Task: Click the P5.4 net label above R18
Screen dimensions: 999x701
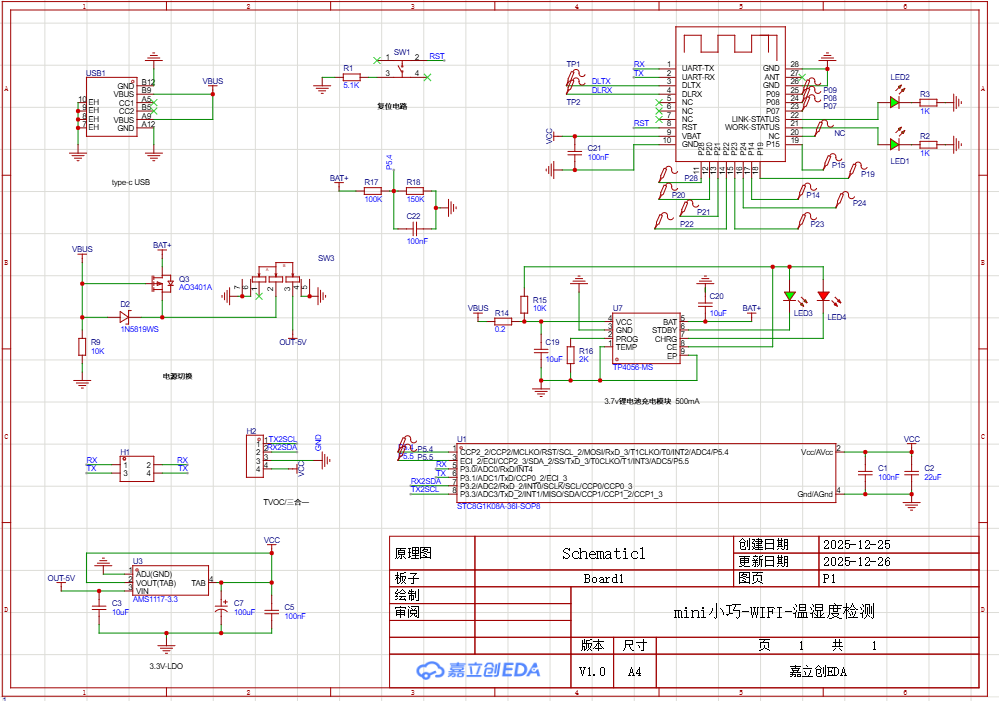Action: [x=389, y=162]
